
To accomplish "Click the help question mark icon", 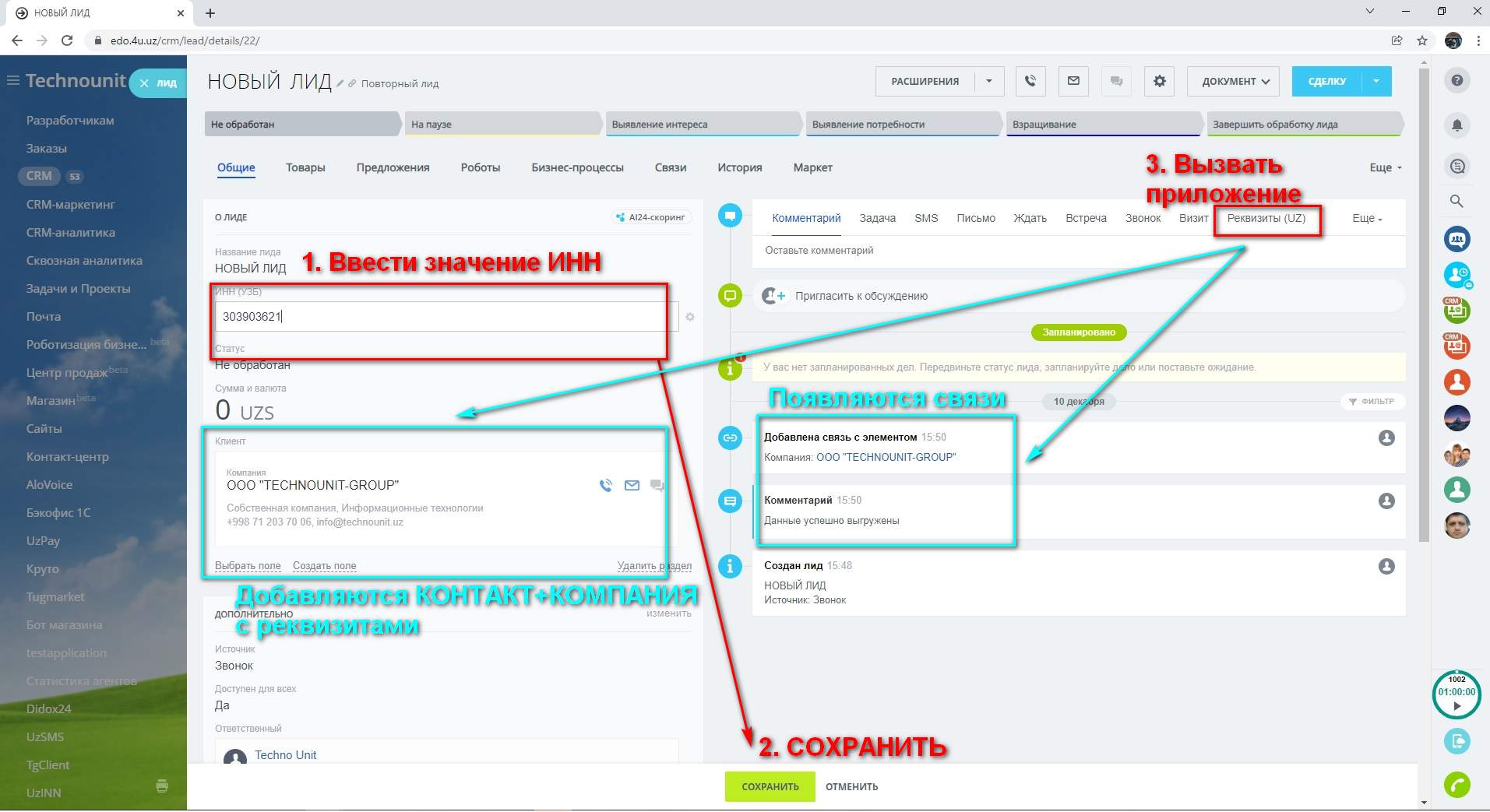I will coord(1457,80).
